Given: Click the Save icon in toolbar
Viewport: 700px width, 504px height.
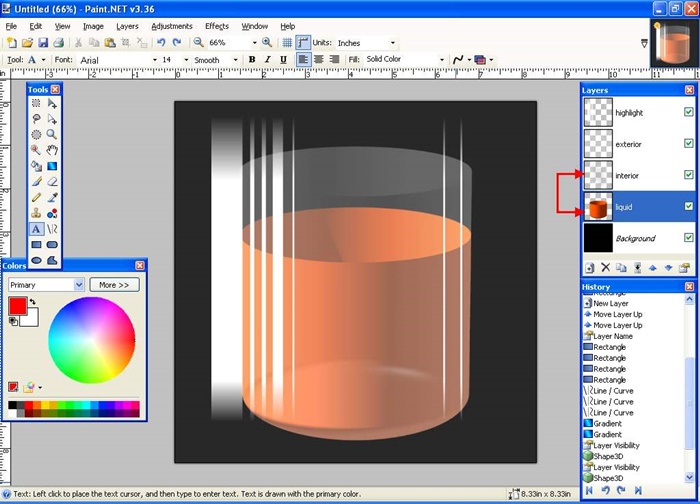Looking at the screenshot, I should tap(43, 43).
